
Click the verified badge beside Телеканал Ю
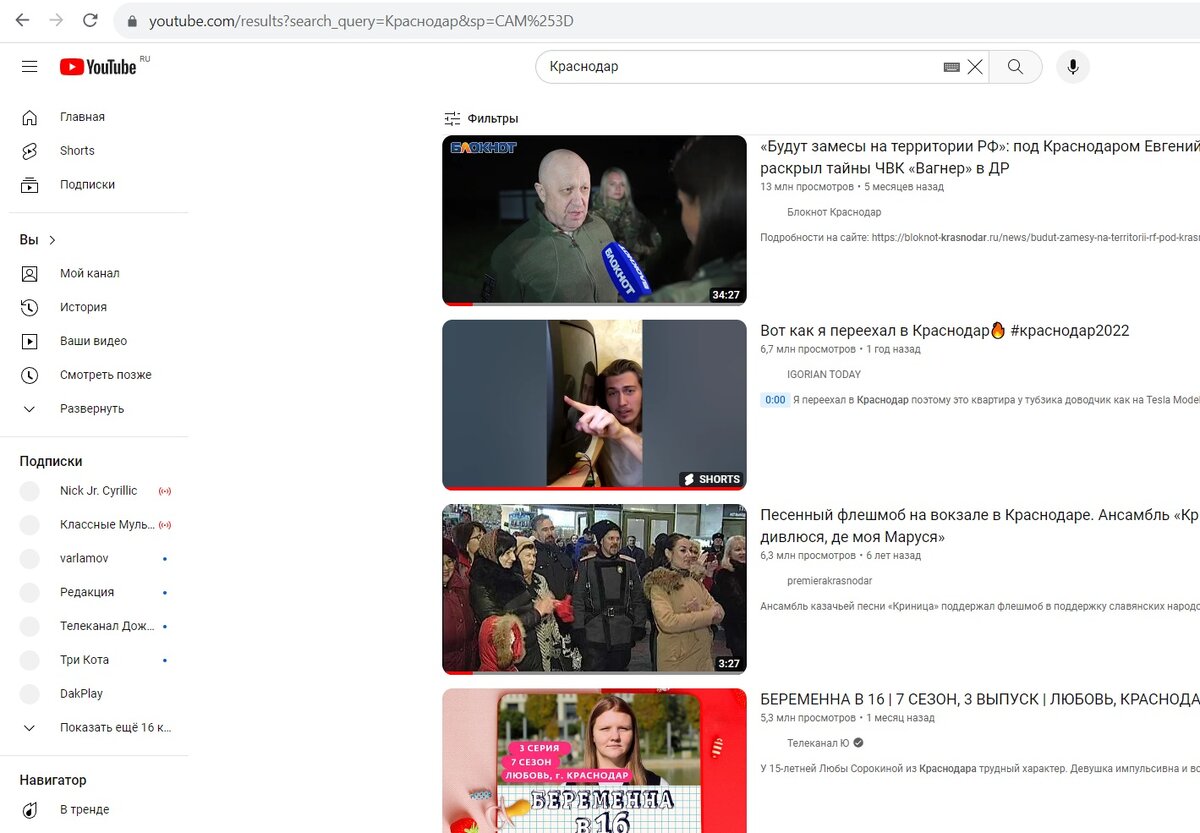(859, 744)
